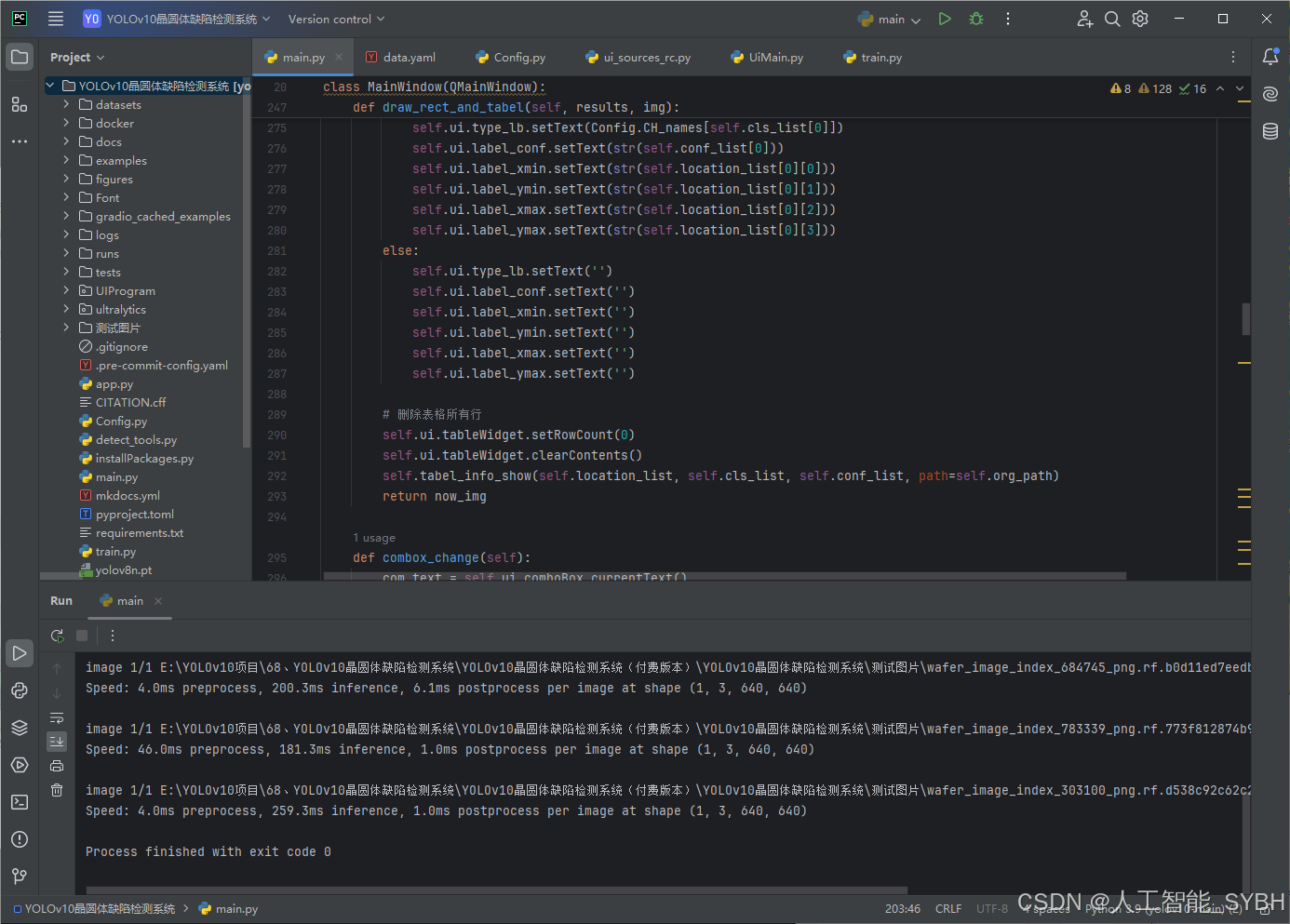Open detect_tools.py in the project tree
This screenshot has width=1290, height=924.
point(136,439)
